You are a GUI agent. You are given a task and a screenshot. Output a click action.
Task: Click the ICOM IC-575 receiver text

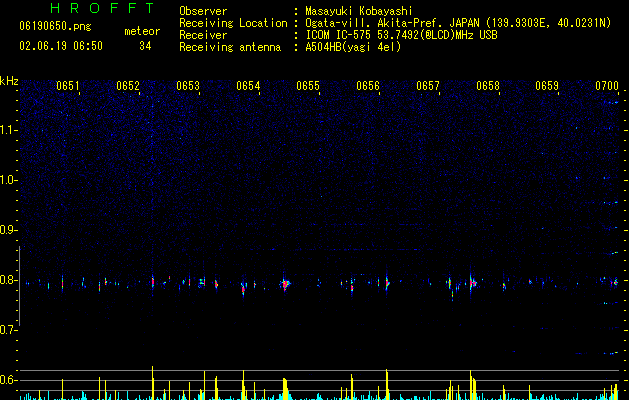[401, 35]
